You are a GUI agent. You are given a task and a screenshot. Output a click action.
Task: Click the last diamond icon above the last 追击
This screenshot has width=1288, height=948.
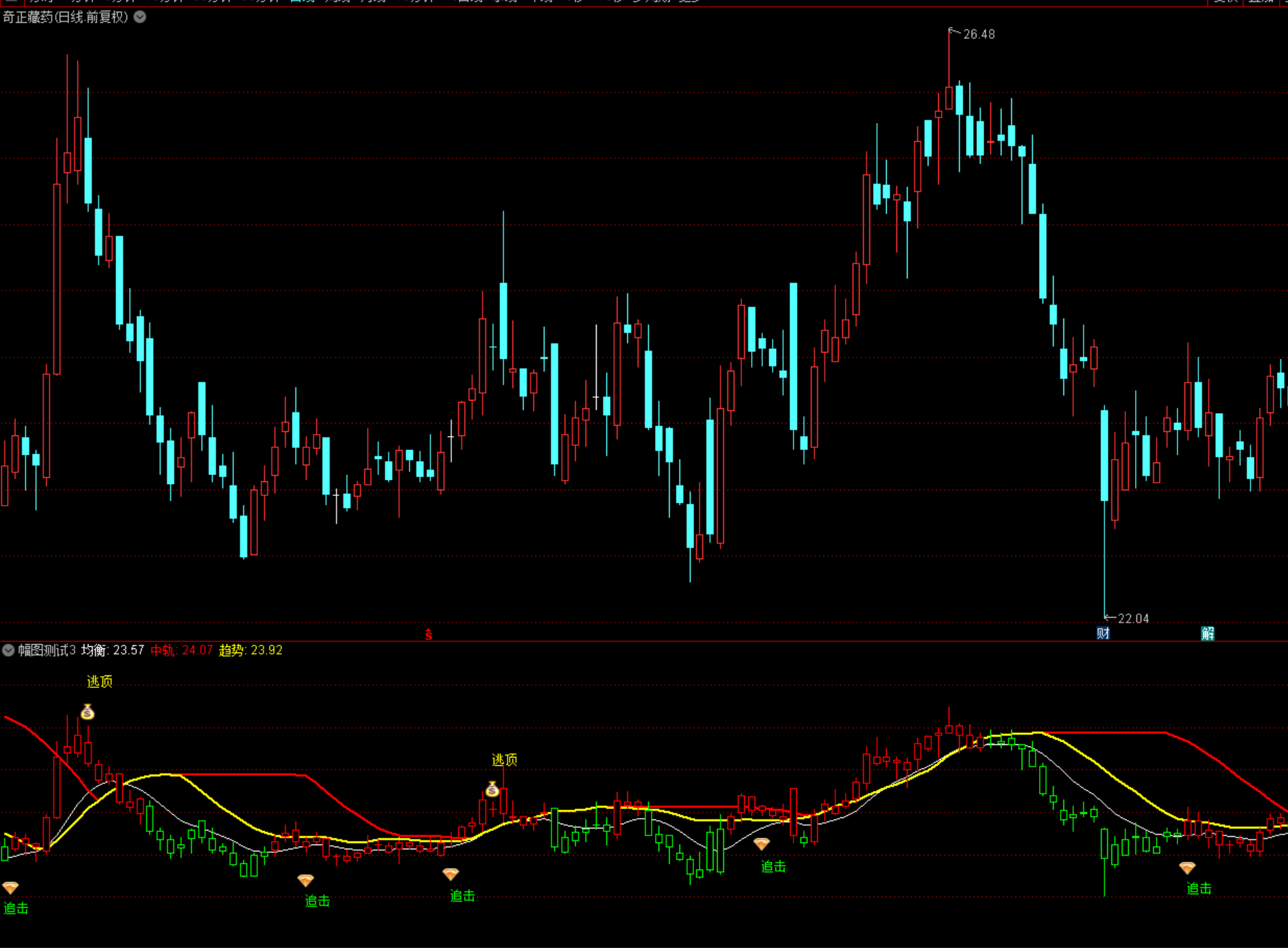[1187, 867]
